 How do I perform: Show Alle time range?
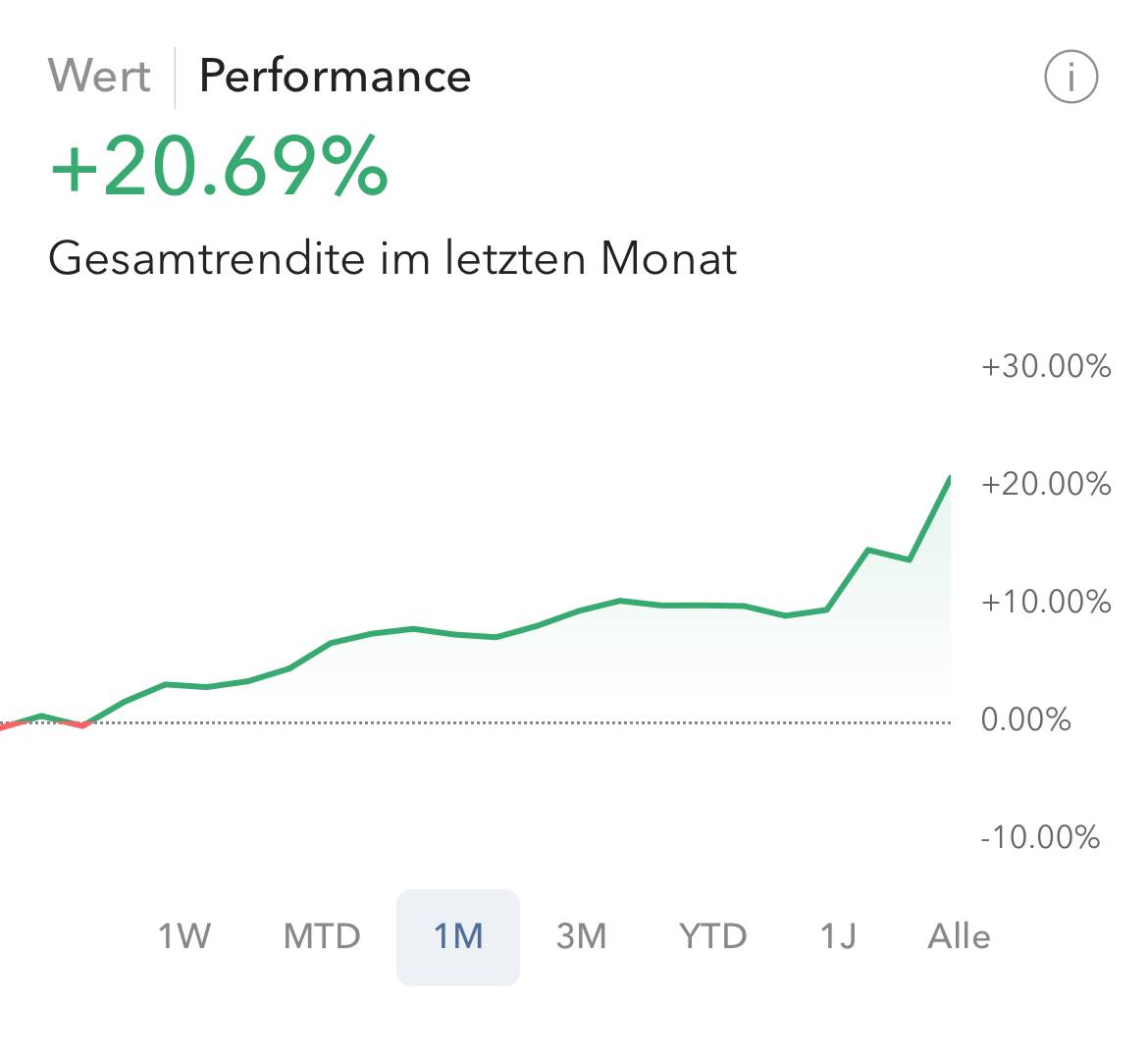coord(959,936)
